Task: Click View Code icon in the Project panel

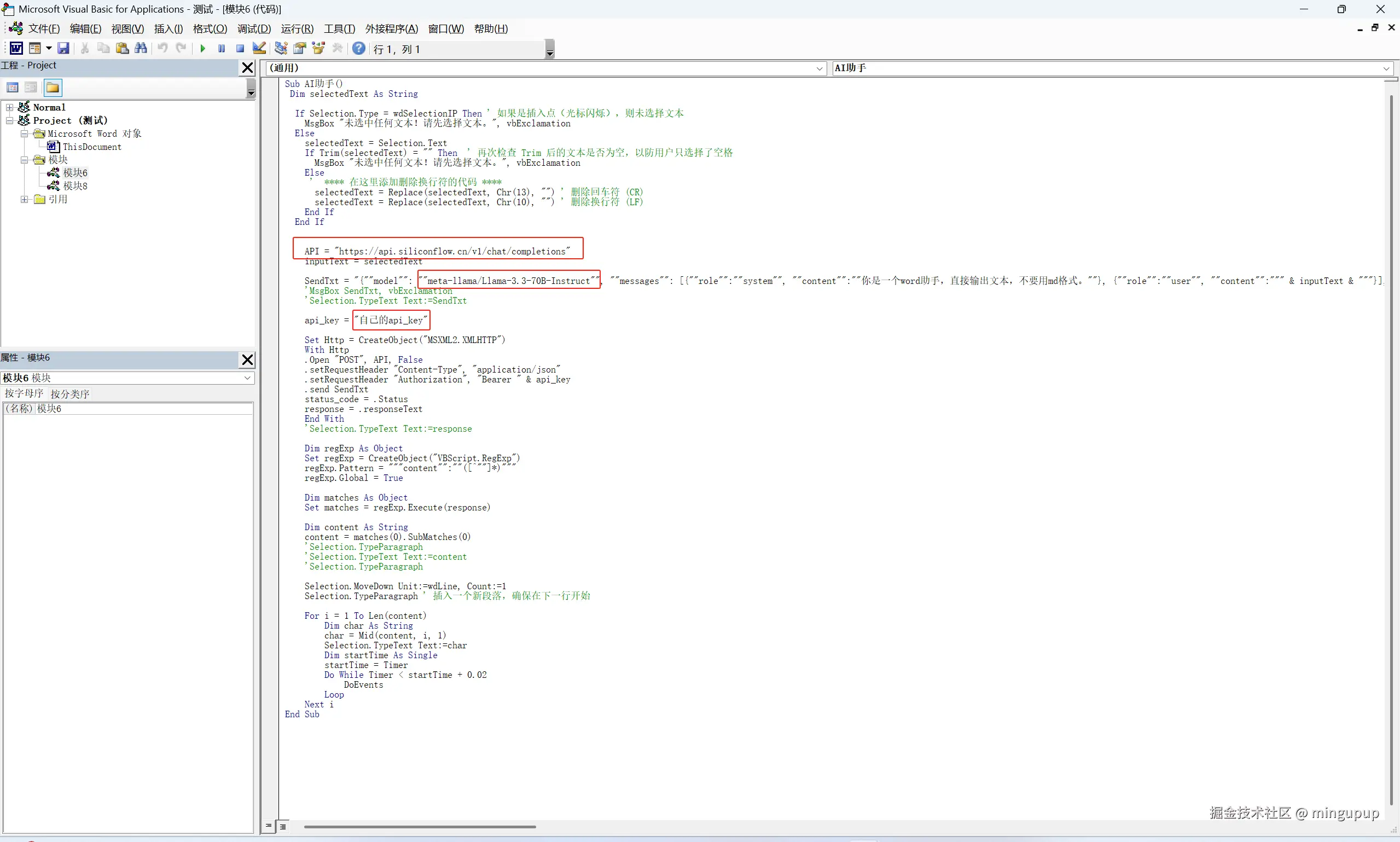Action: pyautogui.click(x=13, y=88)
